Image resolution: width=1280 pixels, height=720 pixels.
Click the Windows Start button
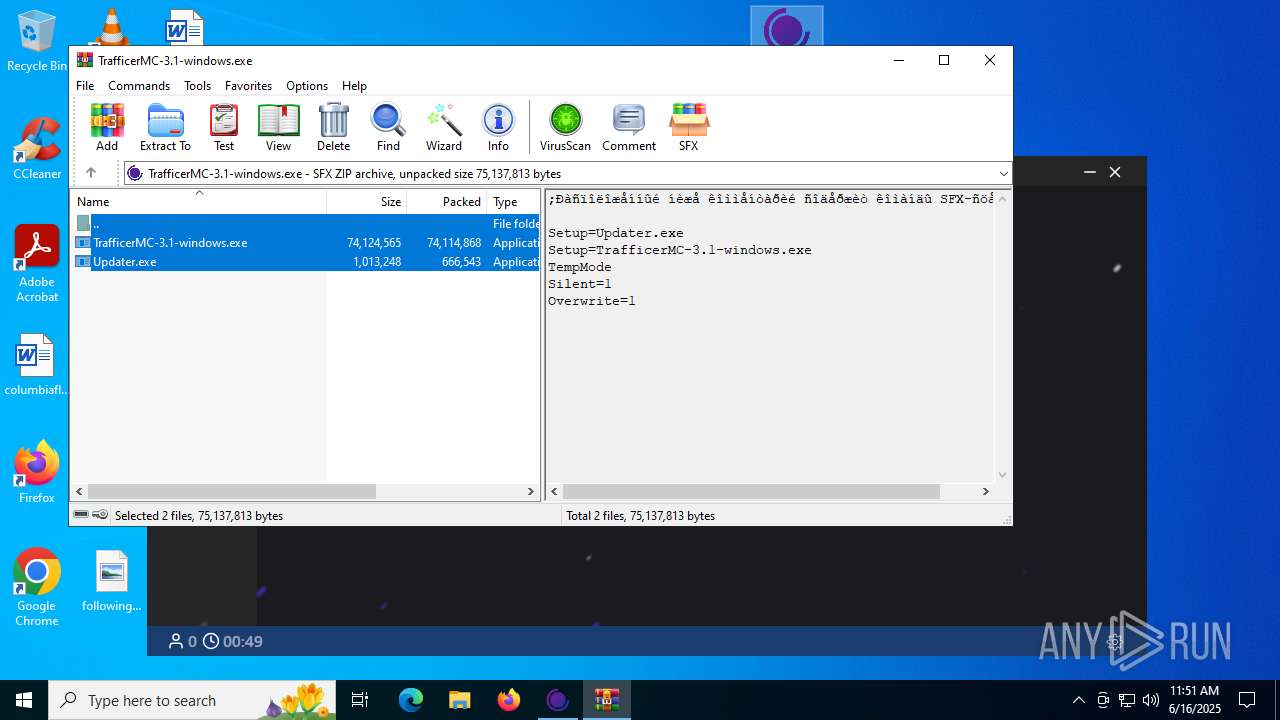24,700
